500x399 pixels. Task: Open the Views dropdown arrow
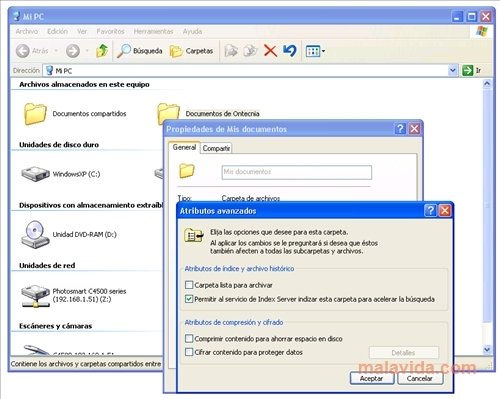coord(323,51)
